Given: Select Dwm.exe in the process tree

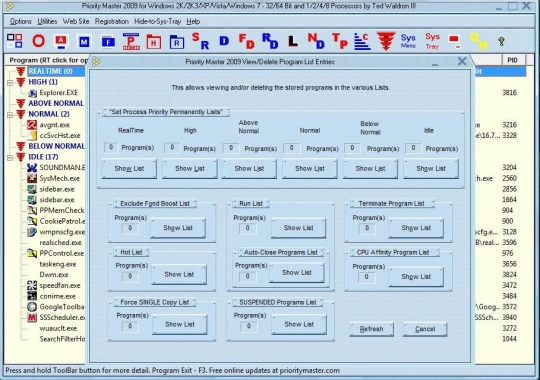Looking at the screenshot, I should tap(54, 275).
